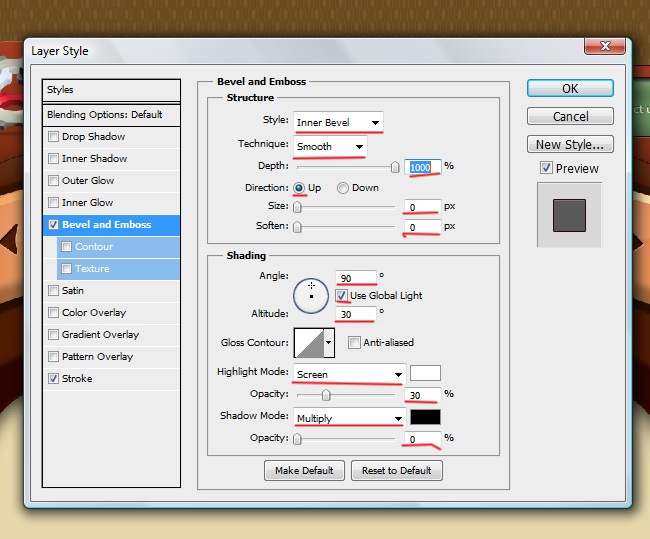
Task: Expand the Technique dropdown set to Smooth
Action: coord(330,146)
